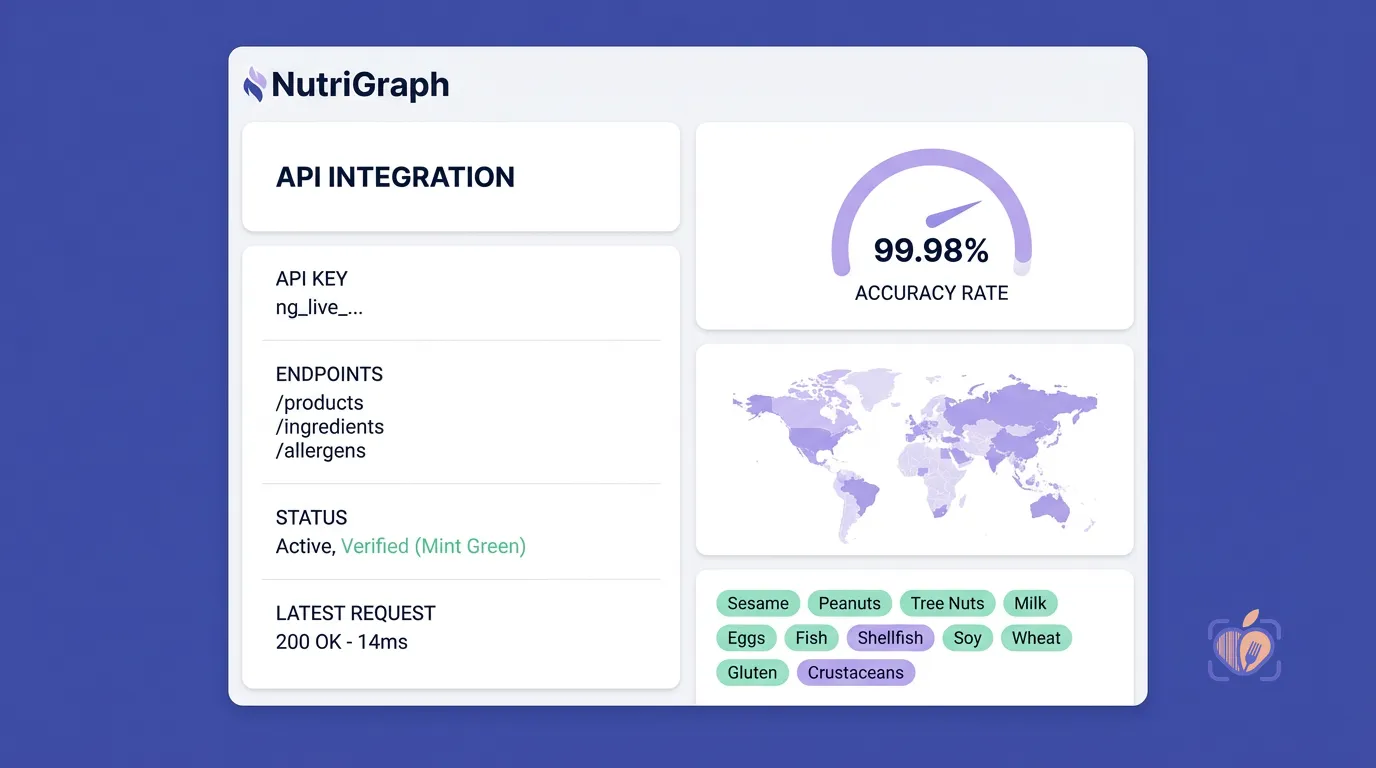
Task: Toggle the Eggs allergen chip
Action: (746, 638)
